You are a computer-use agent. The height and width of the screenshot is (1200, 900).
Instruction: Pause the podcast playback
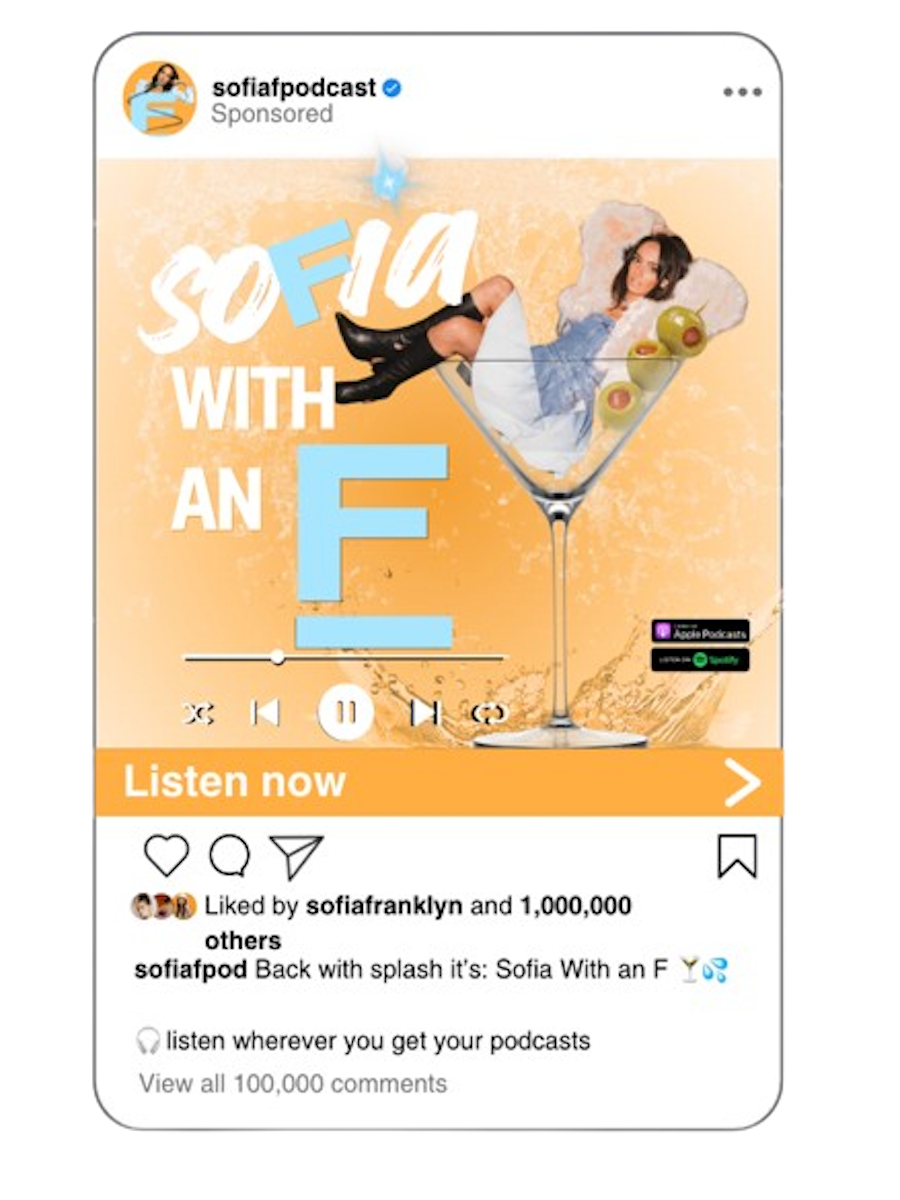[x=345, y=713]
